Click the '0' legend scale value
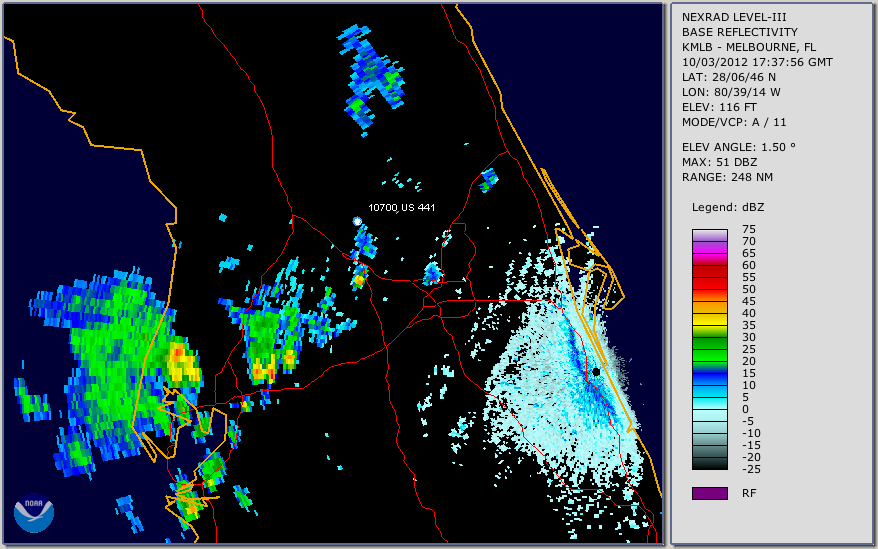The height and width of the screenshot is (549, 878). point(745,410)
